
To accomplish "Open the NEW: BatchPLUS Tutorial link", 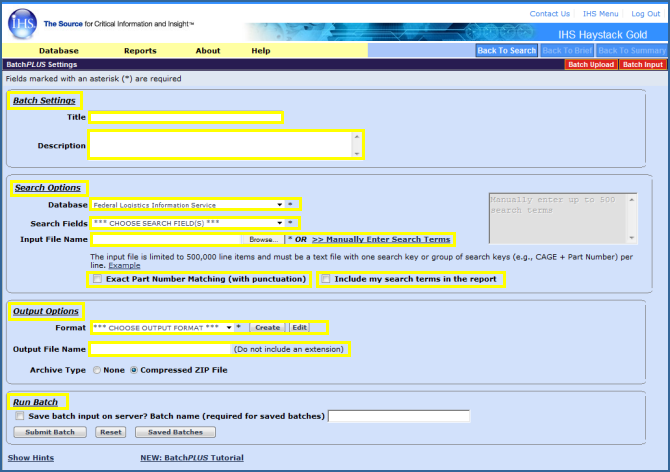I will point(192,457).
